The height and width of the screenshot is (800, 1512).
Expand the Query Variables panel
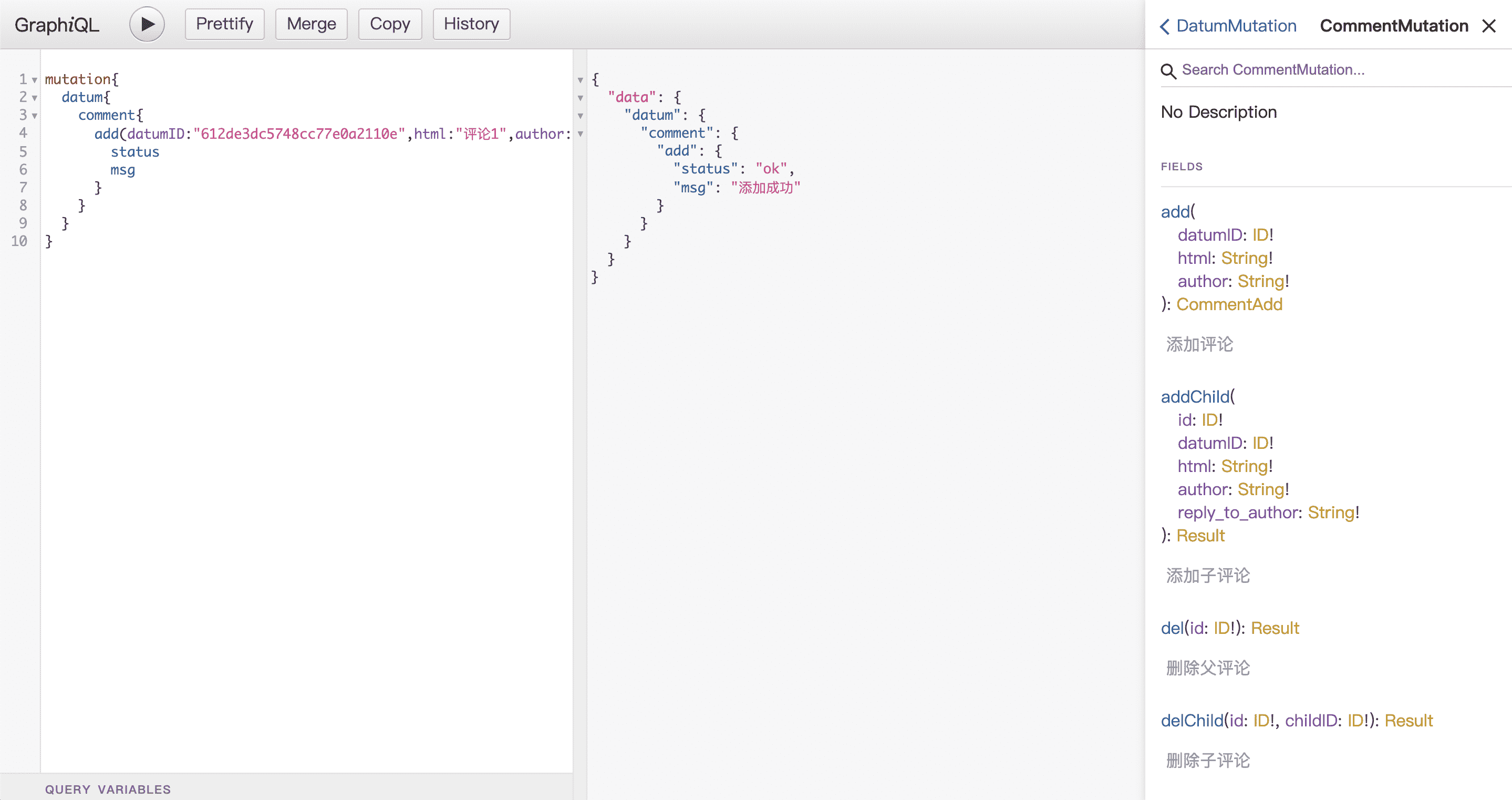(x=108, y=789)
